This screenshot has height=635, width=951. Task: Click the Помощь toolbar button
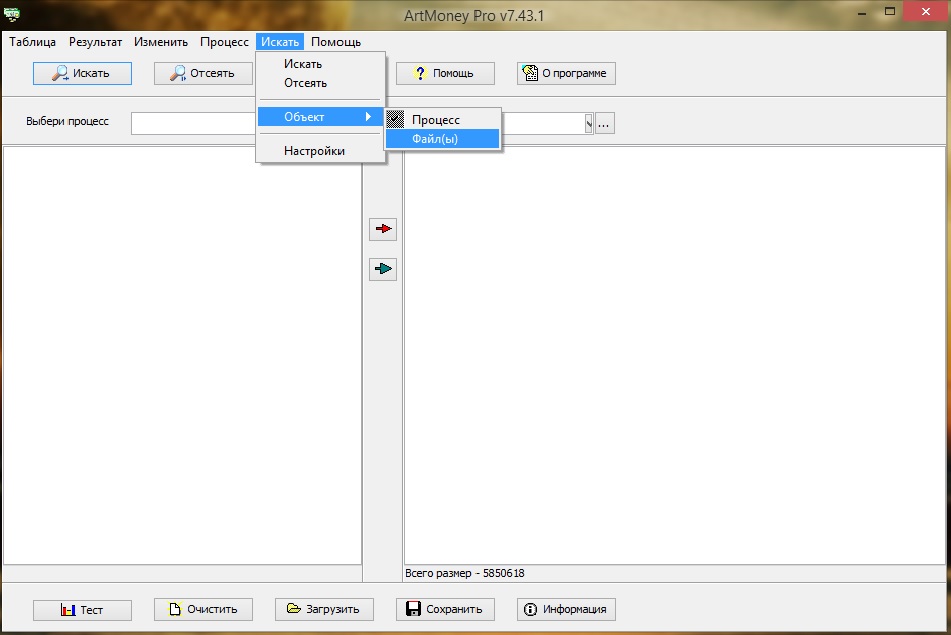445,73
